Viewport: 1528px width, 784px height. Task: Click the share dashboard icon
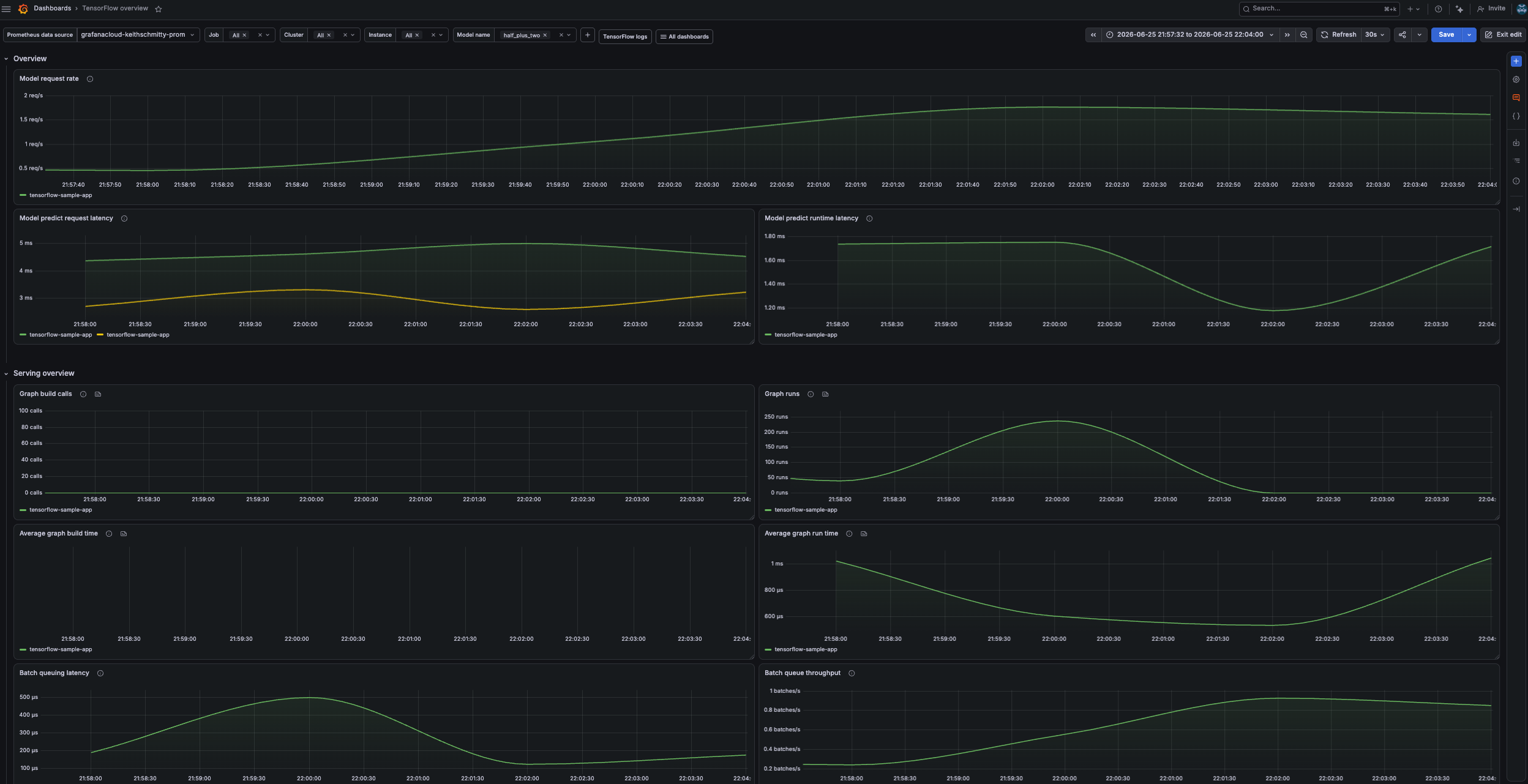[x=1403, y=35]
